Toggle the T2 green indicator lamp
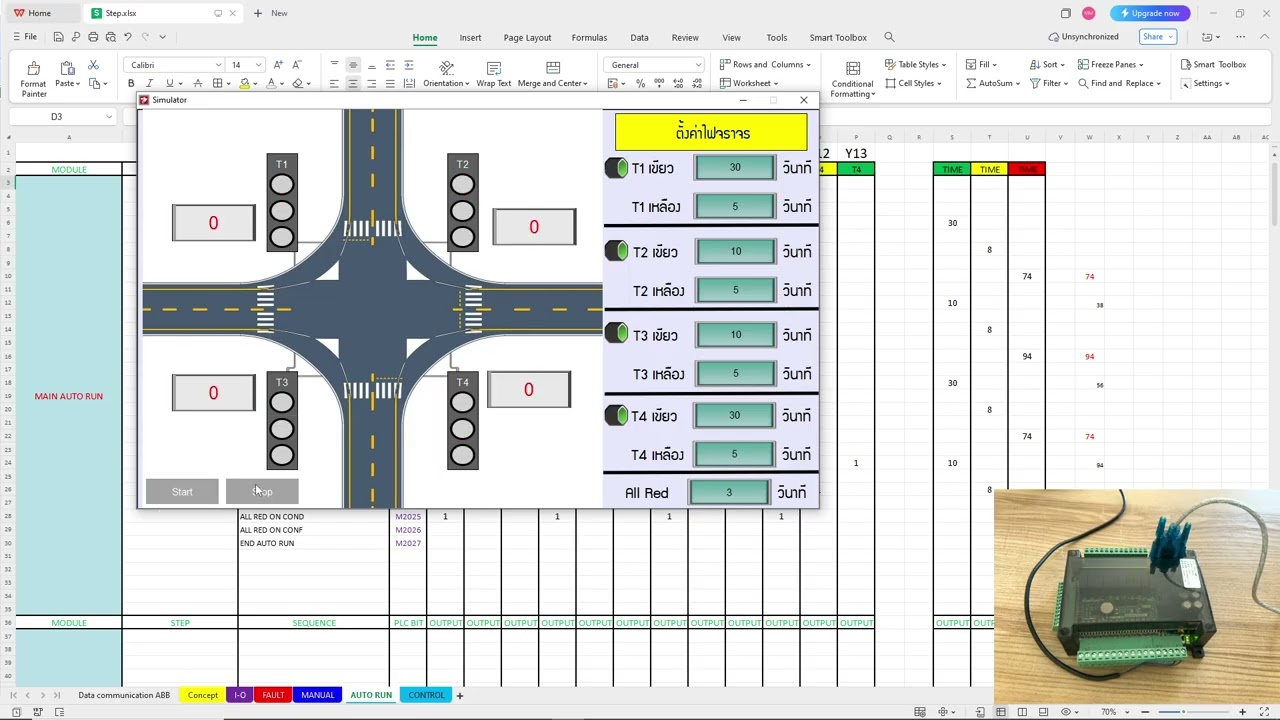The height and width of the screenshot is (720, 1280). [616, 251]
